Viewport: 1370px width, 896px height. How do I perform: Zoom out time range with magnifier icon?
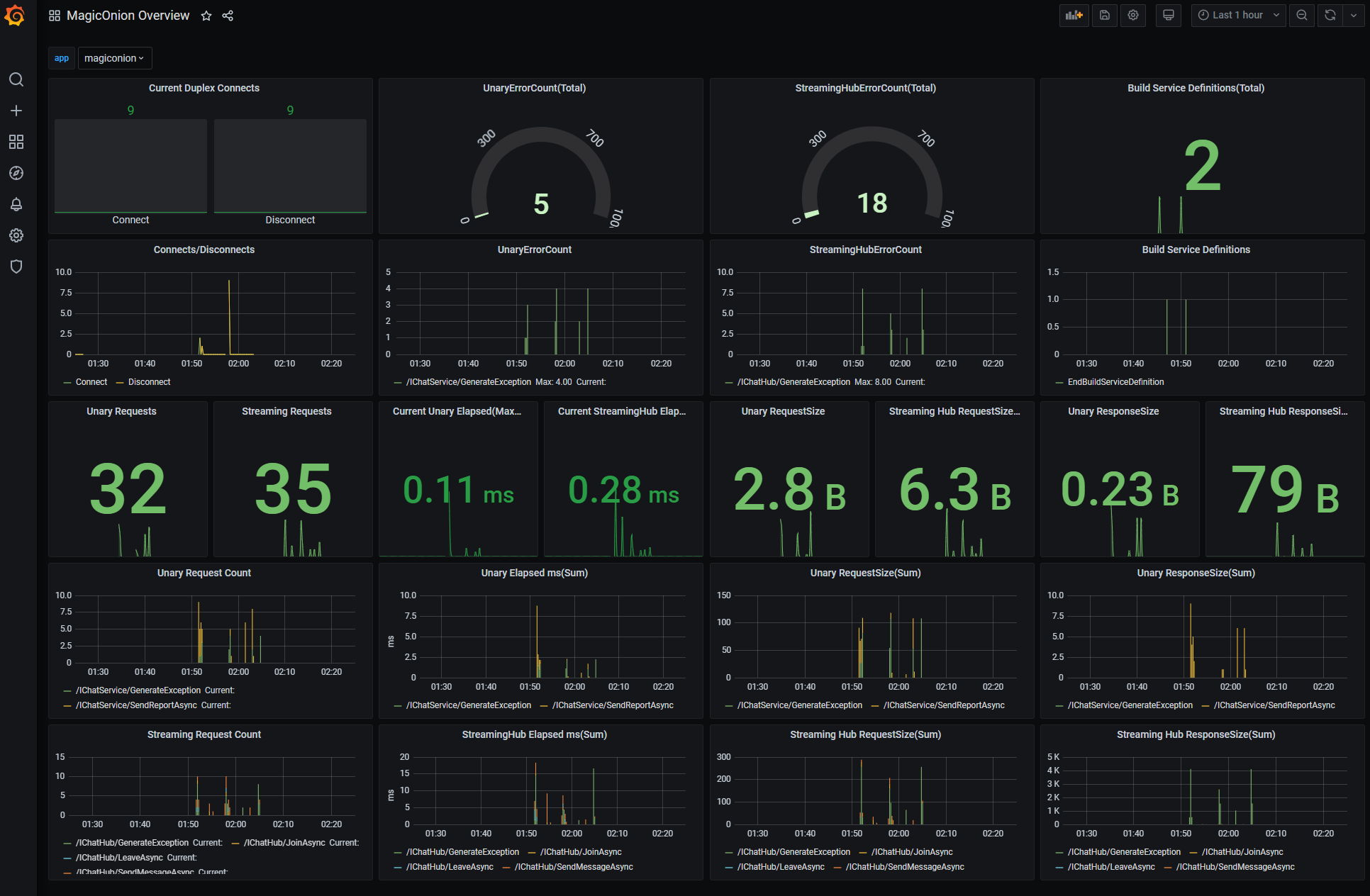1302,15
